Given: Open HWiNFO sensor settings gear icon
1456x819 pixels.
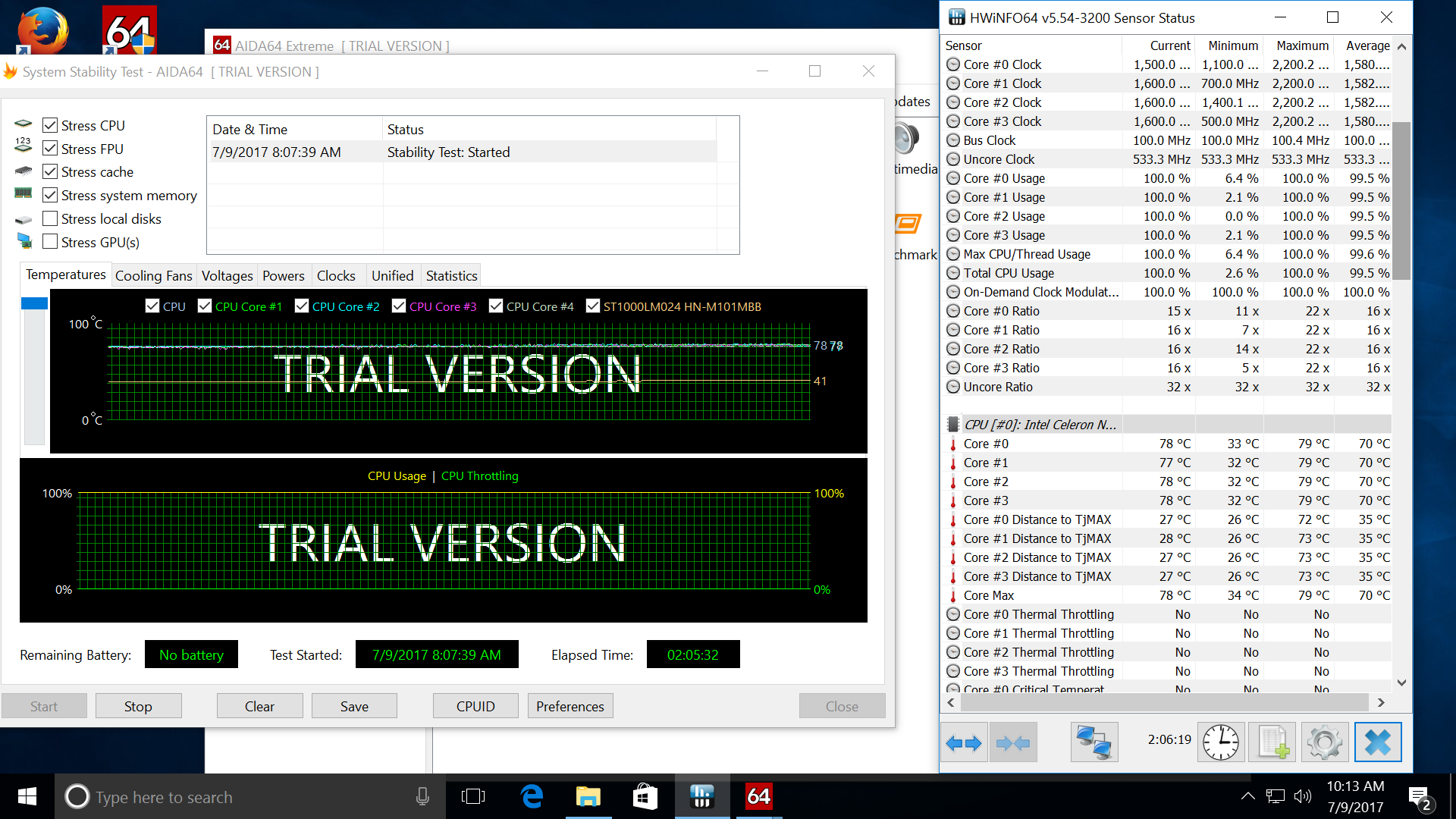Looking at the screenshot, I should tap(1325, 742).
